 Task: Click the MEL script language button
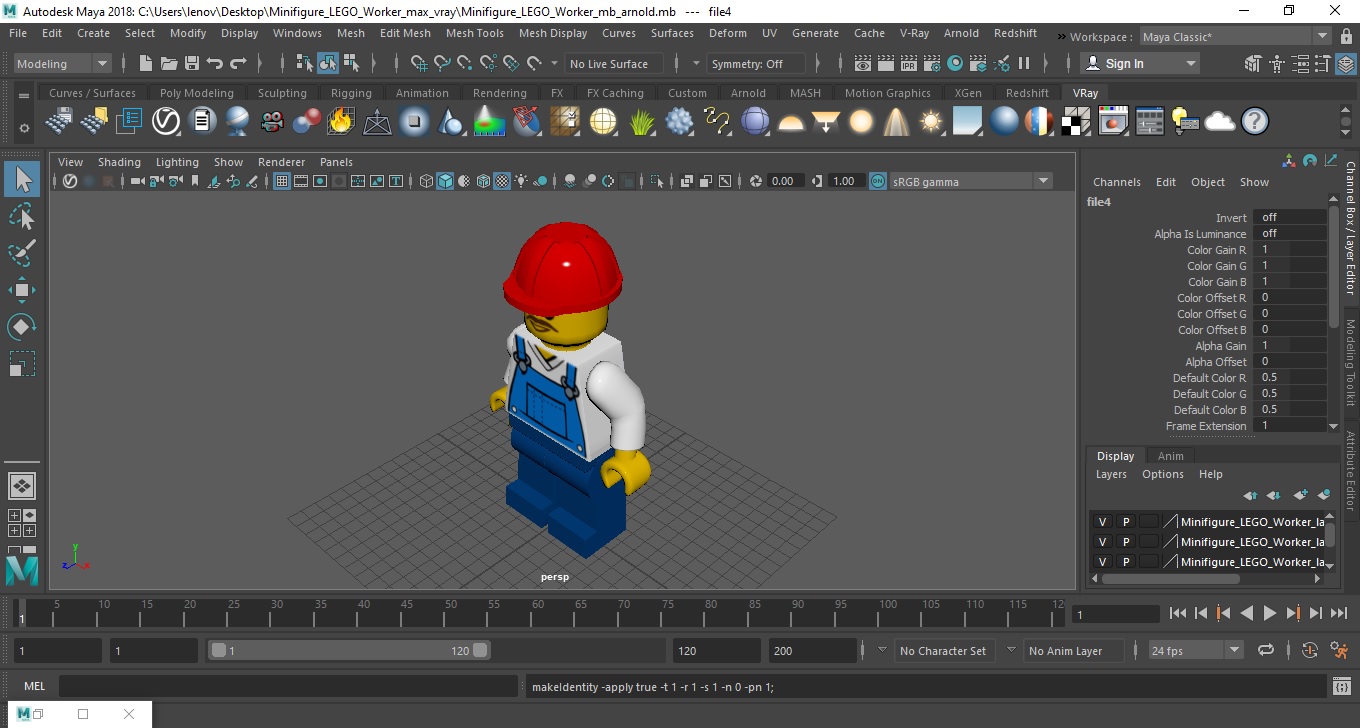[34, 687]
